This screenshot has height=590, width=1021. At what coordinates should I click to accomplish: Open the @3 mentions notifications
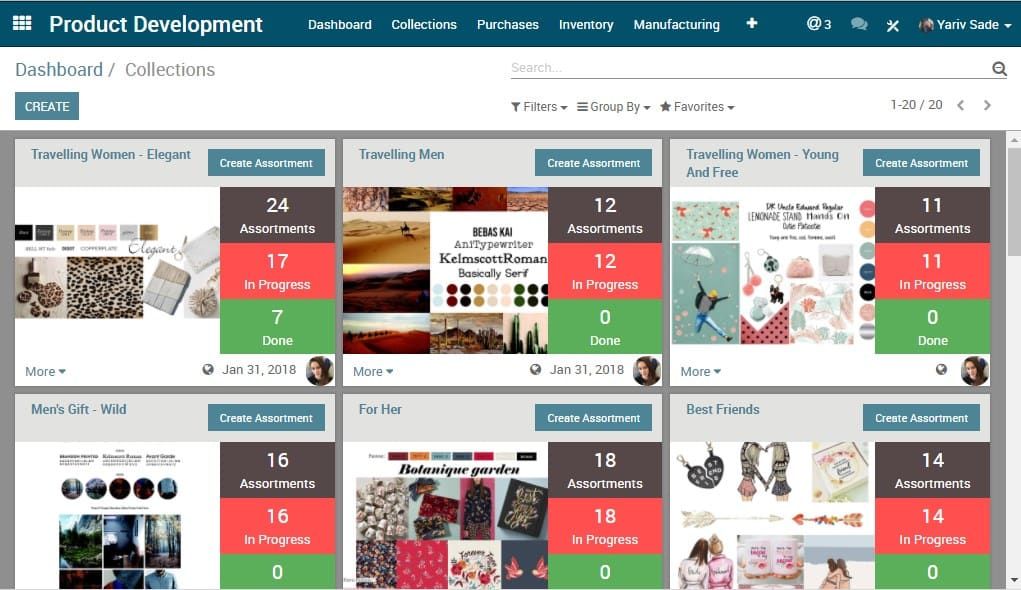point(818,24)
